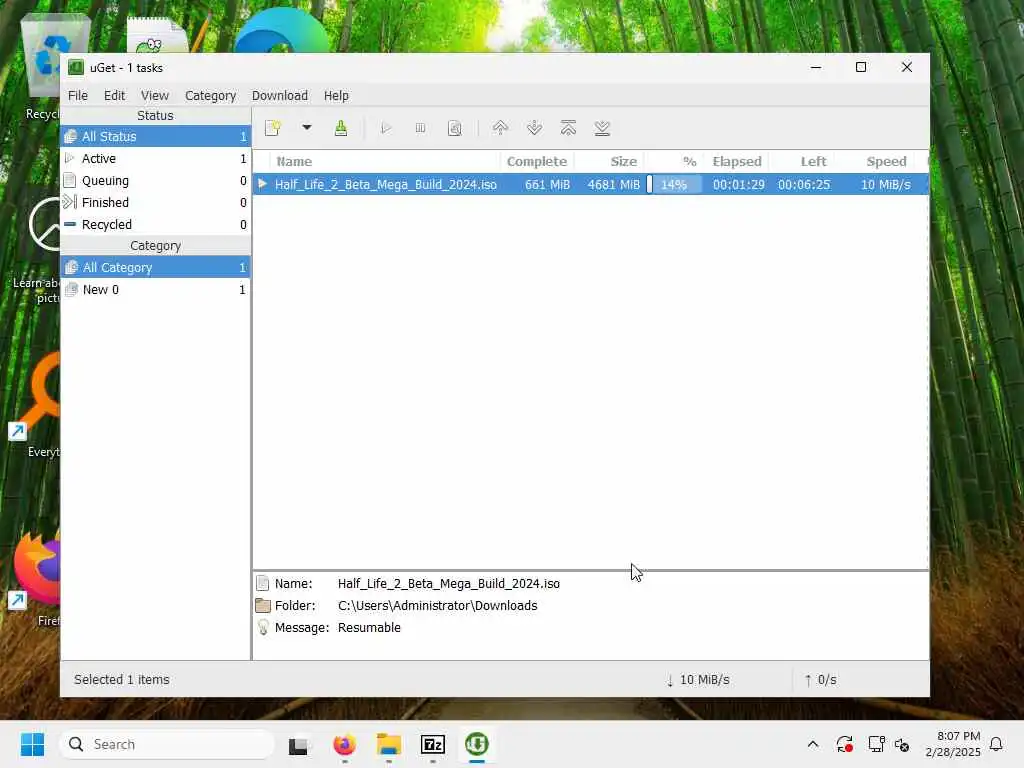Click the Category panel header

pos(155,246)
